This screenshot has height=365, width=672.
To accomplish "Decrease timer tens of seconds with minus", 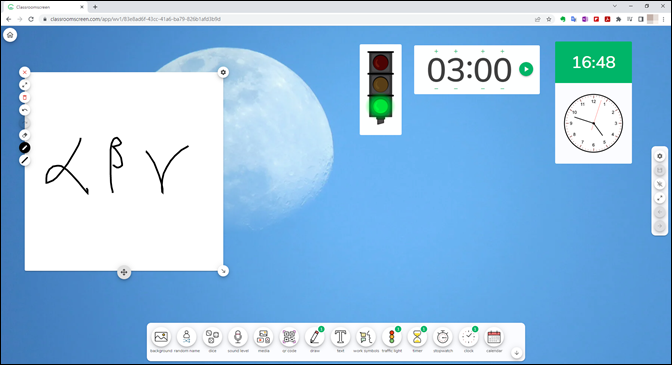I will [483, 89].
